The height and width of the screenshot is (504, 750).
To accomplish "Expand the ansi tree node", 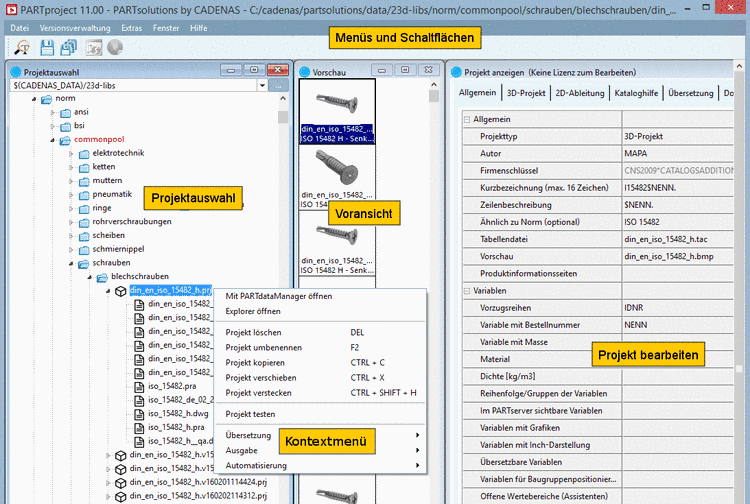I will click(x=53, y=113).
